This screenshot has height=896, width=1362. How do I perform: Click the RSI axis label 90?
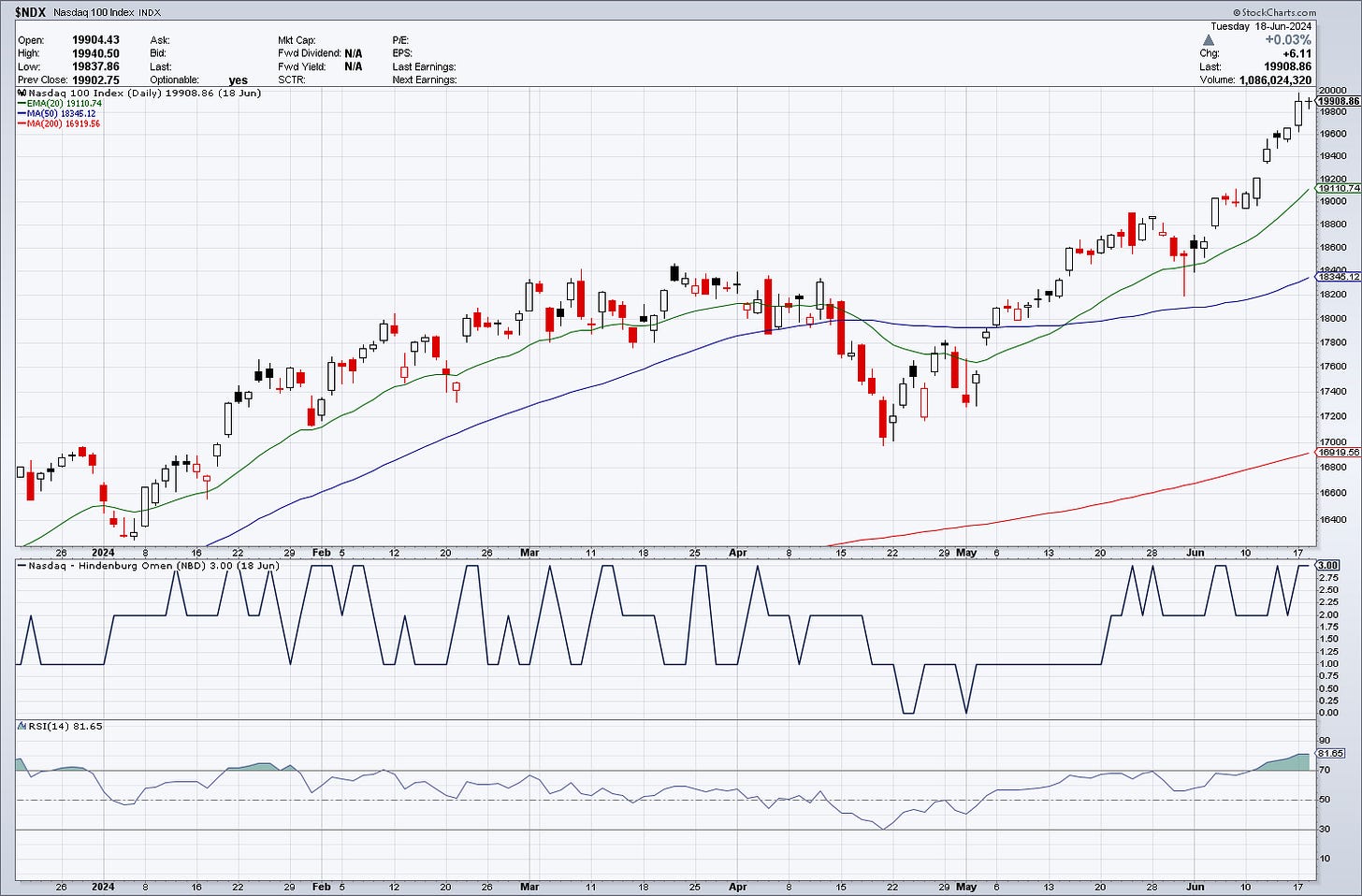(x=1325, y=741)
